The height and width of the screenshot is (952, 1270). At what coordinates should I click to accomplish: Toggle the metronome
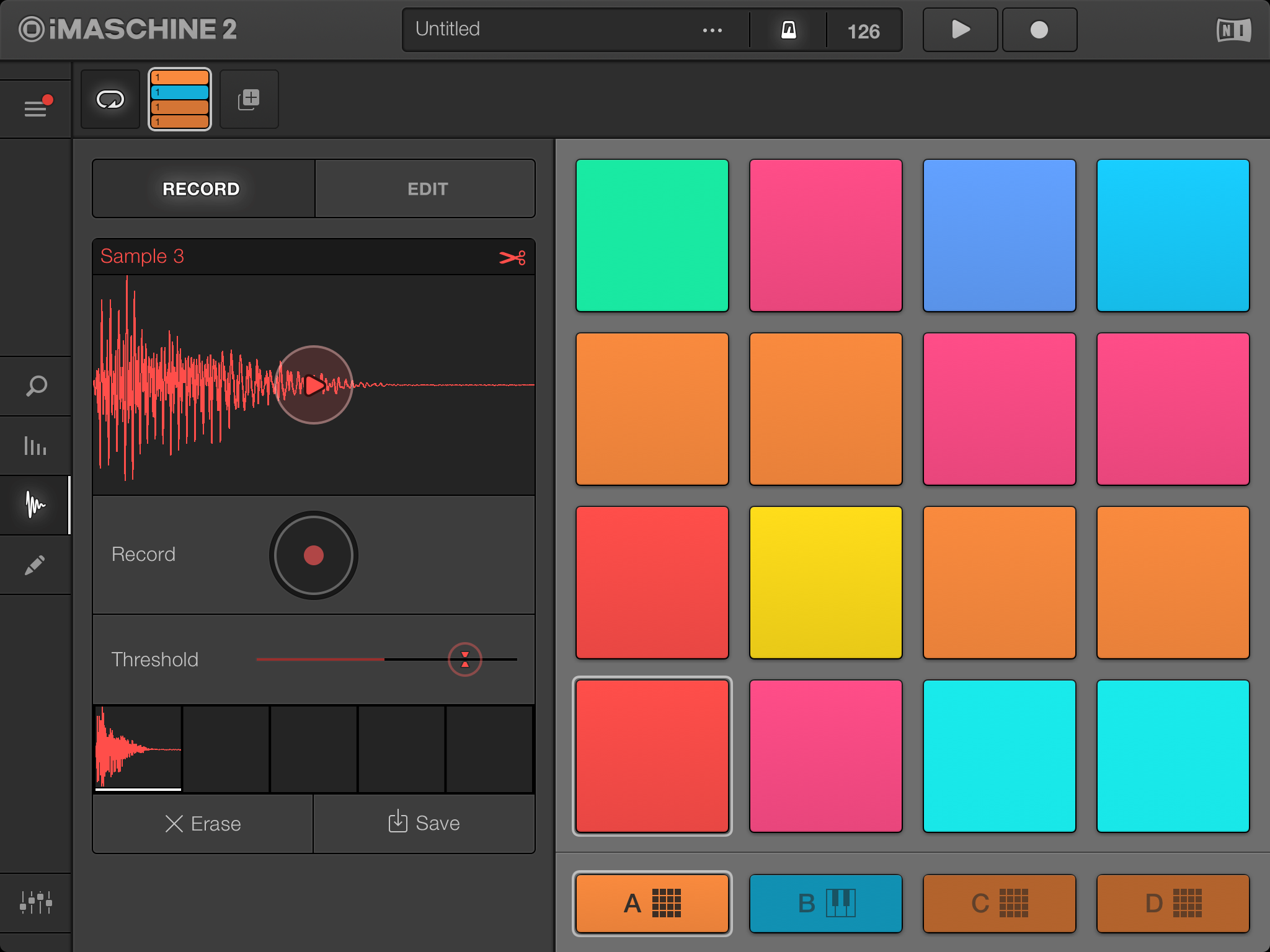pyautogui.click(x=788, y=30)
